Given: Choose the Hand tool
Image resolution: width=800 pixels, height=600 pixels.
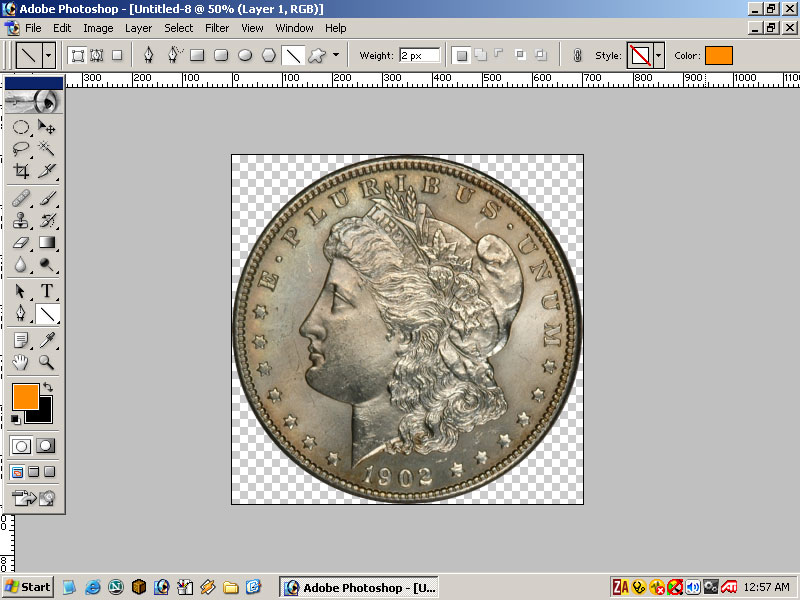Looking at the screenshot, I should click(21, 362).
